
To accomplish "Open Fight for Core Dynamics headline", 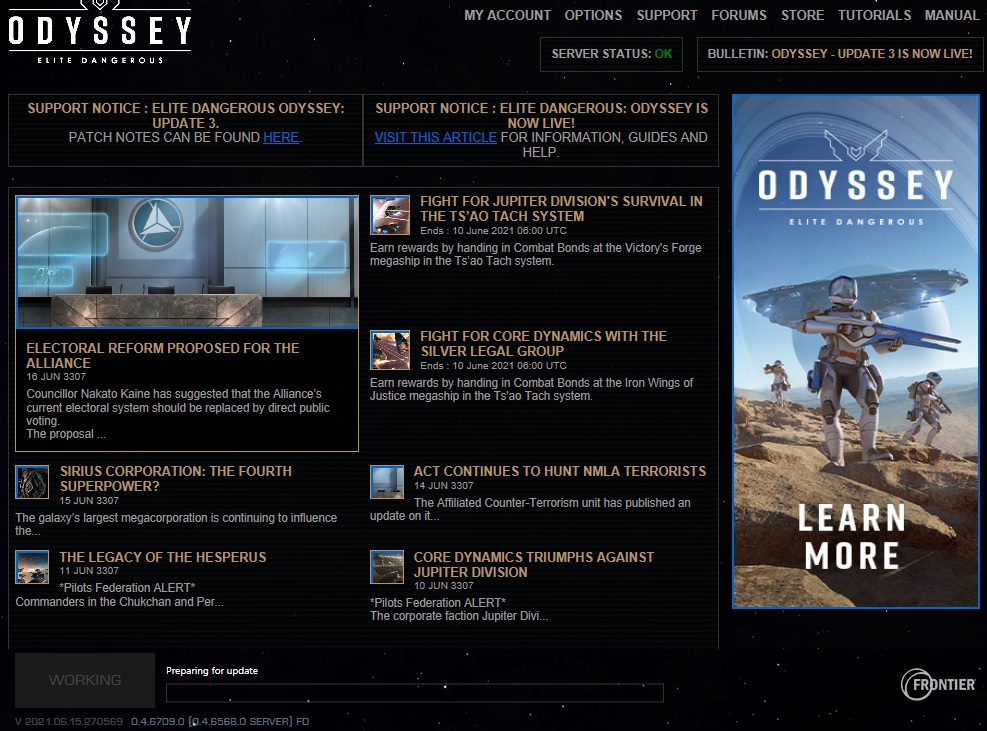I will [x=543, y=344].
